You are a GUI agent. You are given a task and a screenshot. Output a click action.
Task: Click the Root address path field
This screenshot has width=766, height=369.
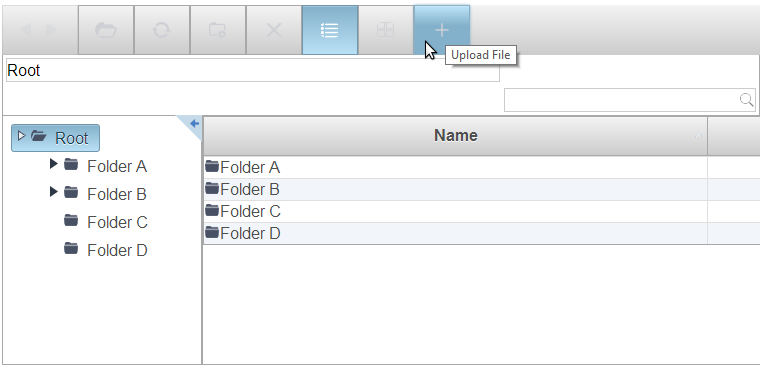pos(253,70)
